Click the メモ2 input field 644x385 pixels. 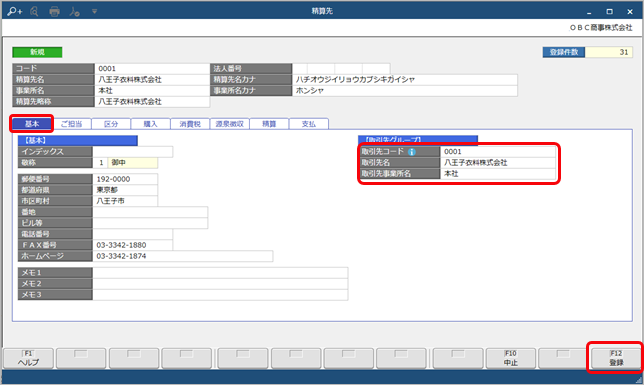220,284
